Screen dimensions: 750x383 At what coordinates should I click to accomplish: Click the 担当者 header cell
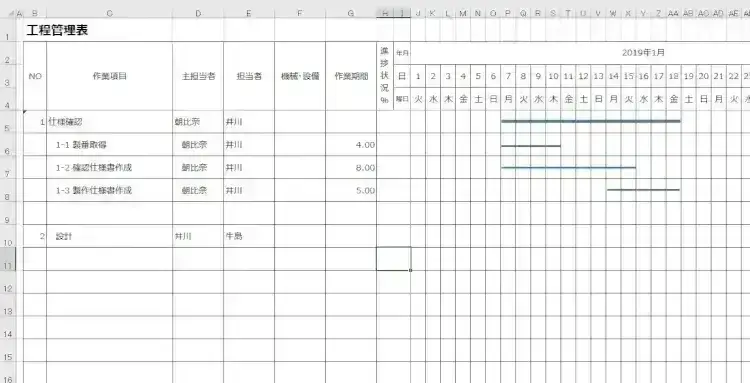[x=249, y=76]
